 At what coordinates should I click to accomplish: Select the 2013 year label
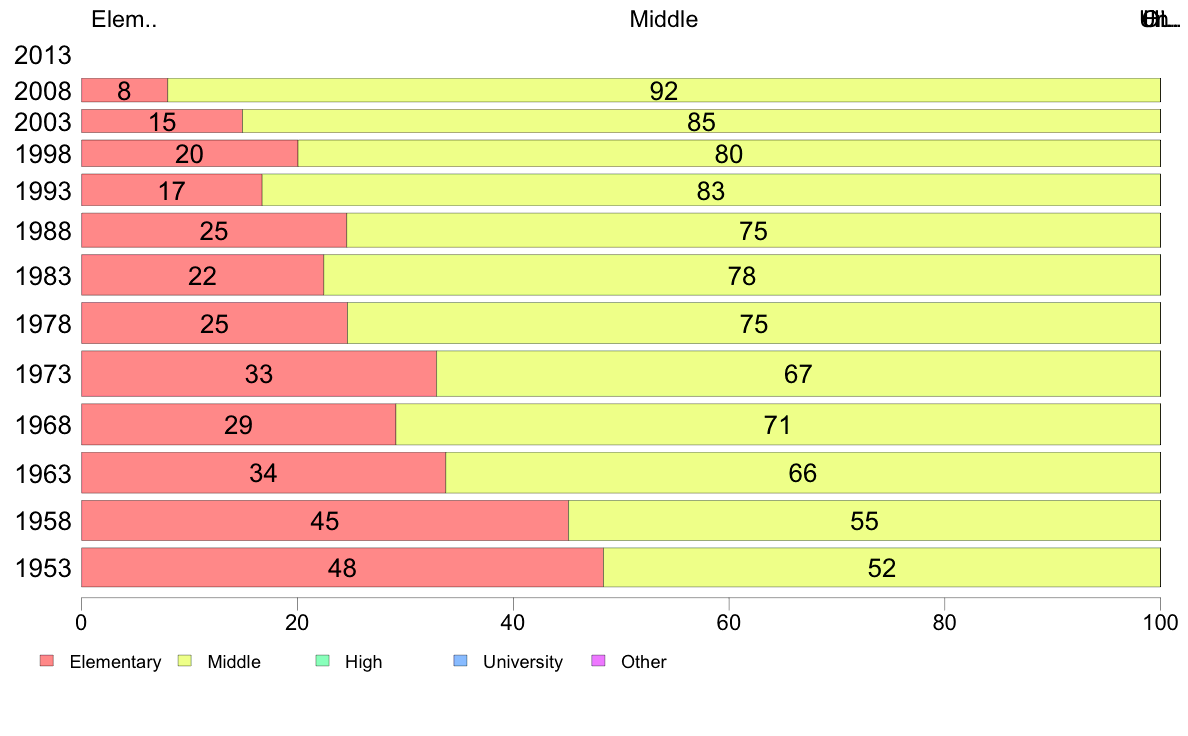(x=42, y=55)
